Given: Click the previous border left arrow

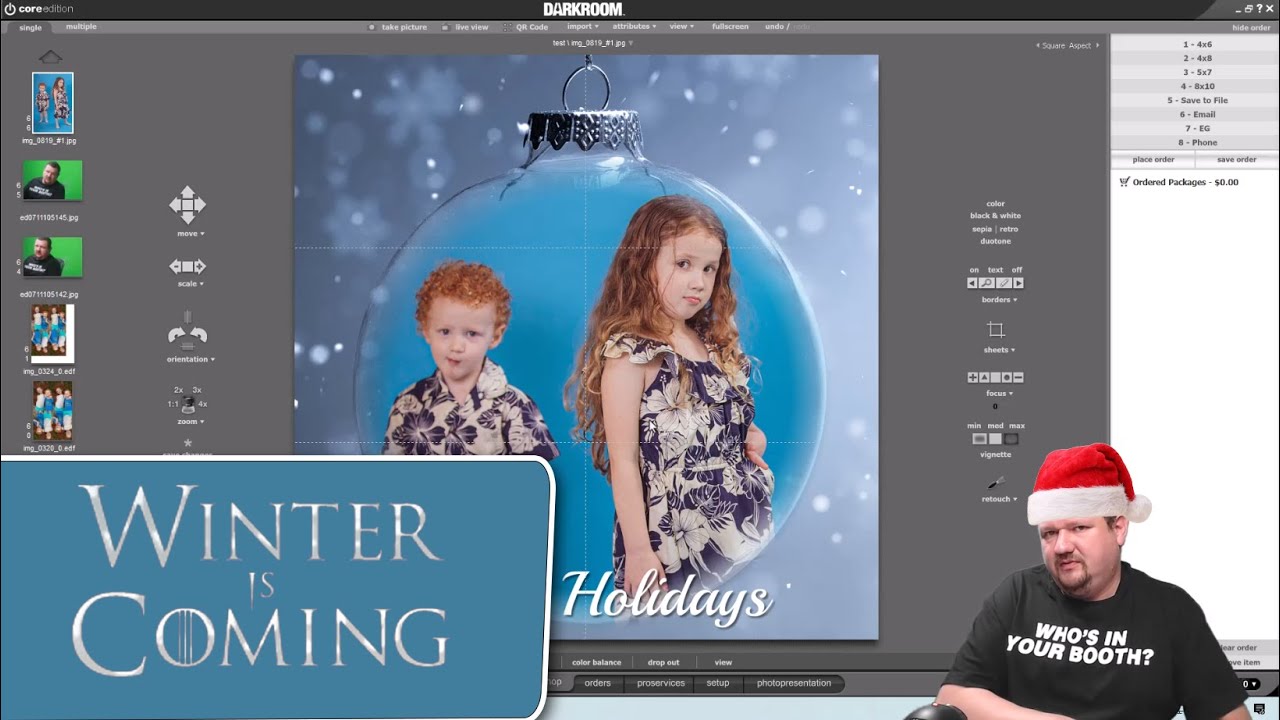Looking at the screenshot, I should tap(972, 283).
